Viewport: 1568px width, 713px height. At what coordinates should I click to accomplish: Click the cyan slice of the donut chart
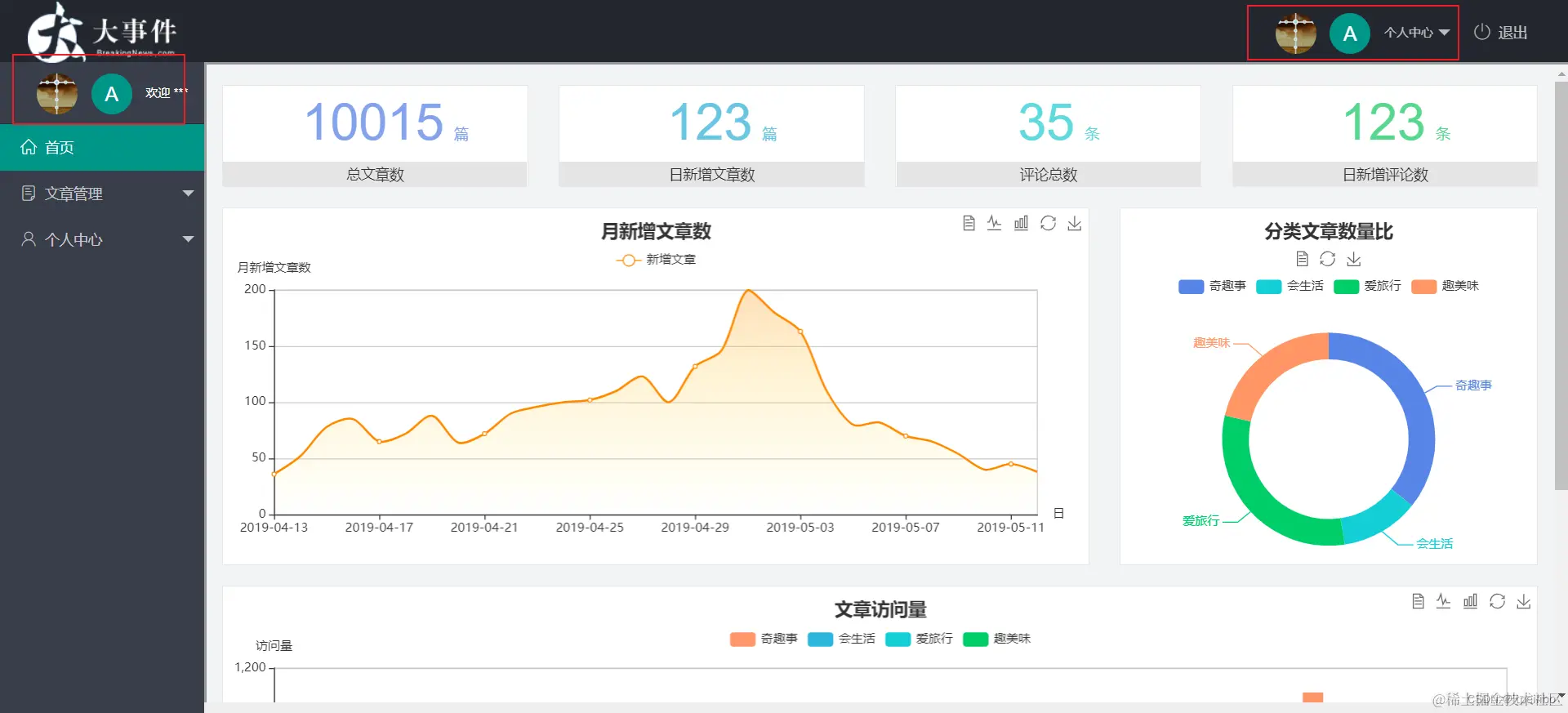(1376, 521)
